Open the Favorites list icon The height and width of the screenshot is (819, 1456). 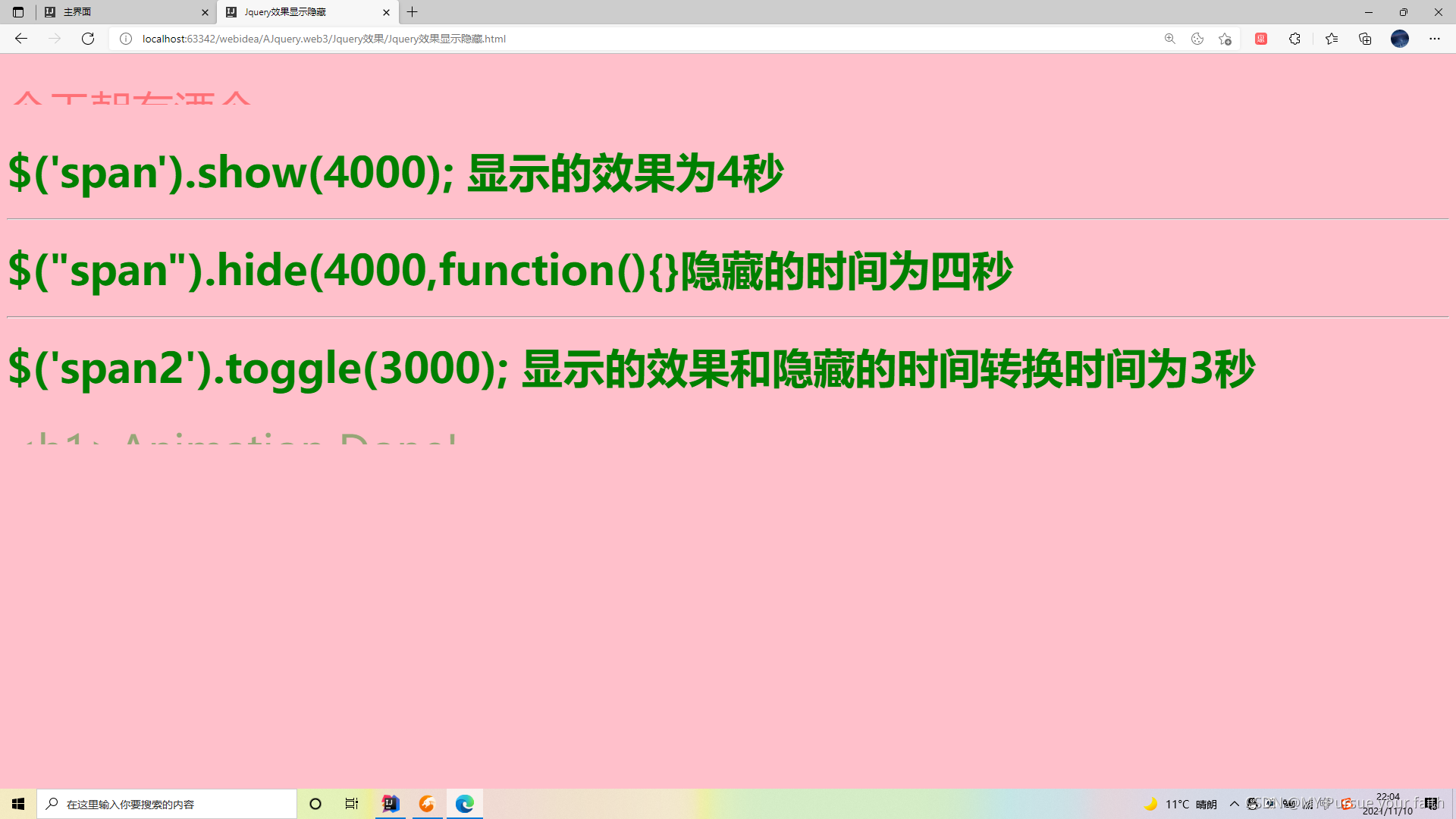pos(1332,39)
